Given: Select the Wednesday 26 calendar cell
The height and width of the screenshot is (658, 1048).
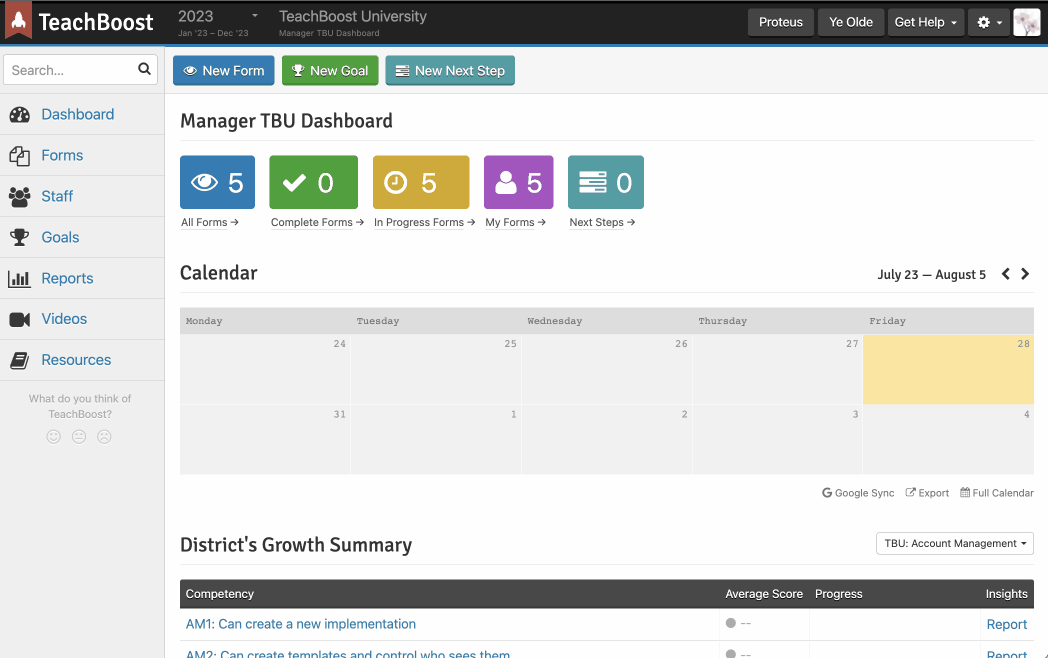Looking at the screenshot, I should tap(607, 369).
